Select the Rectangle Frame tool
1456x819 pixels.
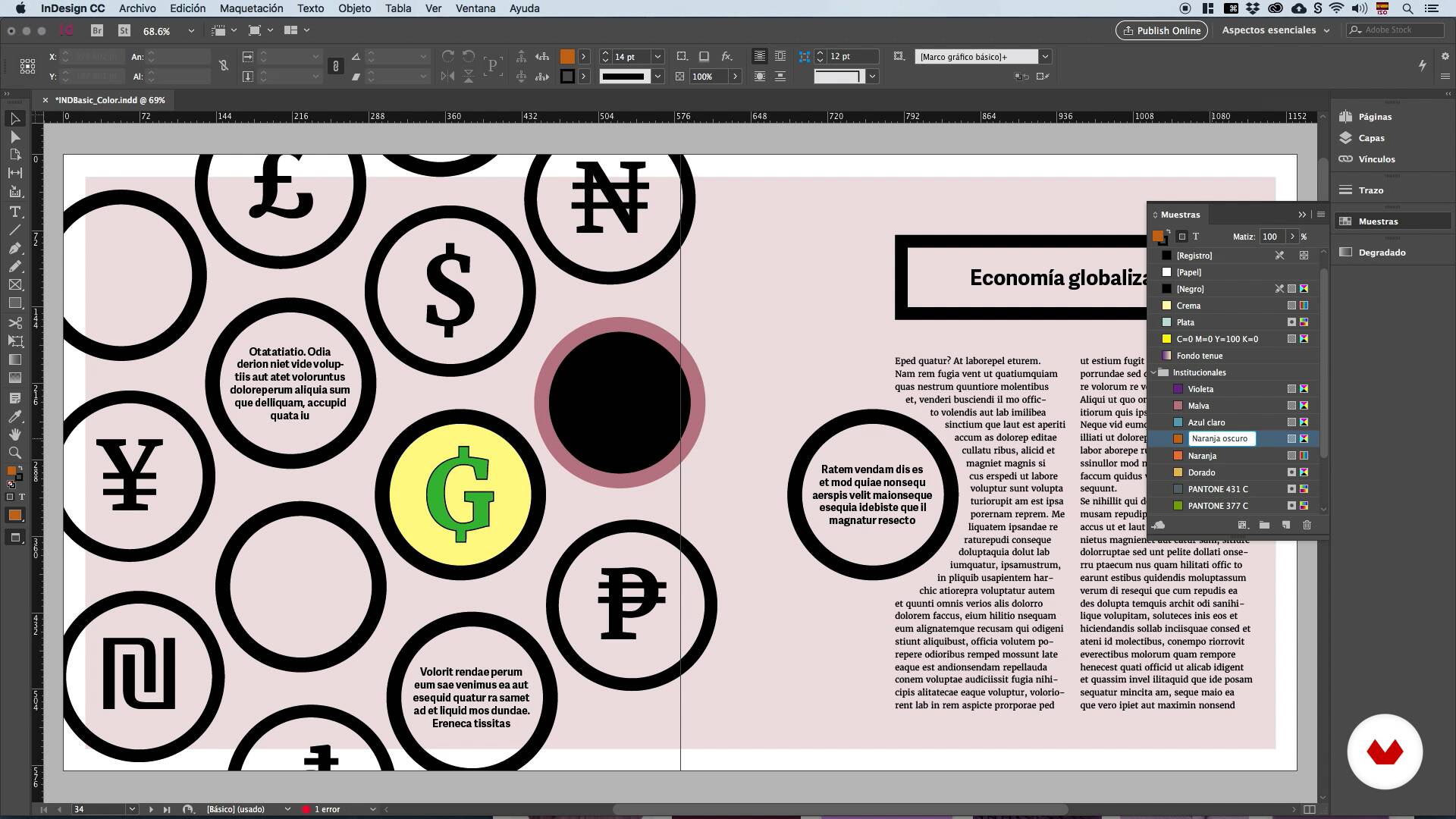(x=14, y=285)
